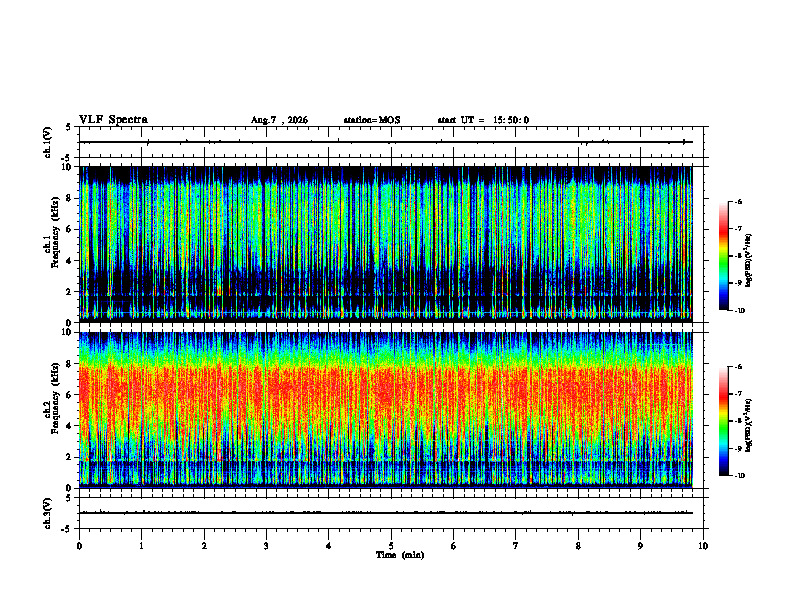This screenshot has height=612, width=792.
Task: Select the "start UT = 15:50:0" text
Action: (483, 120)
